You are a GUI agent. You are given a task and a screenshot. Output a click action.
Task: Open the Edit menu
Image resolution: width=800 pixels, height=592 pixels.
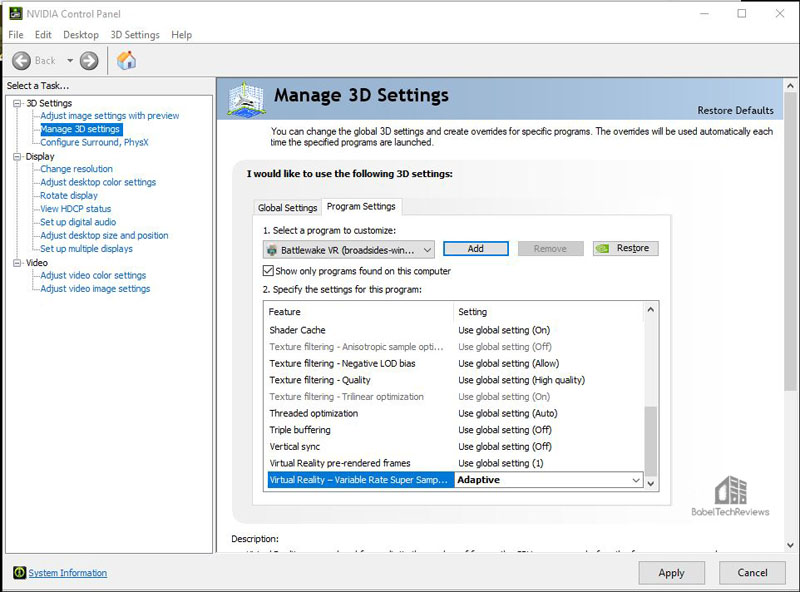click(x=43, y=35)
